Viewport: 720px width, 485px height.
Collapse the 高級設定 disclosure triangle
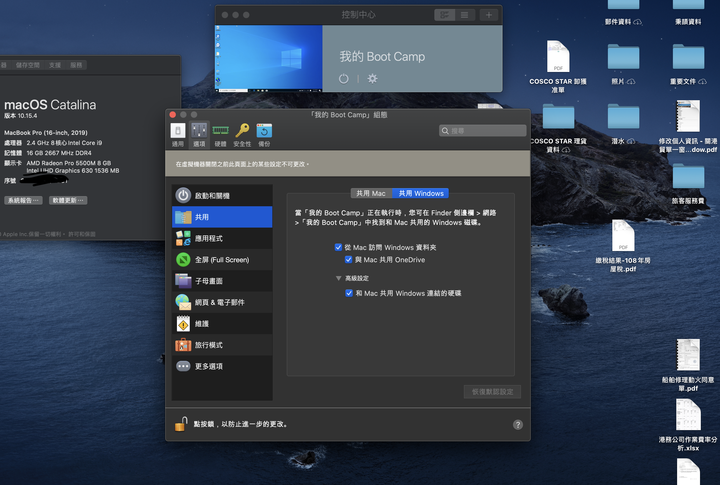point(338,278)
